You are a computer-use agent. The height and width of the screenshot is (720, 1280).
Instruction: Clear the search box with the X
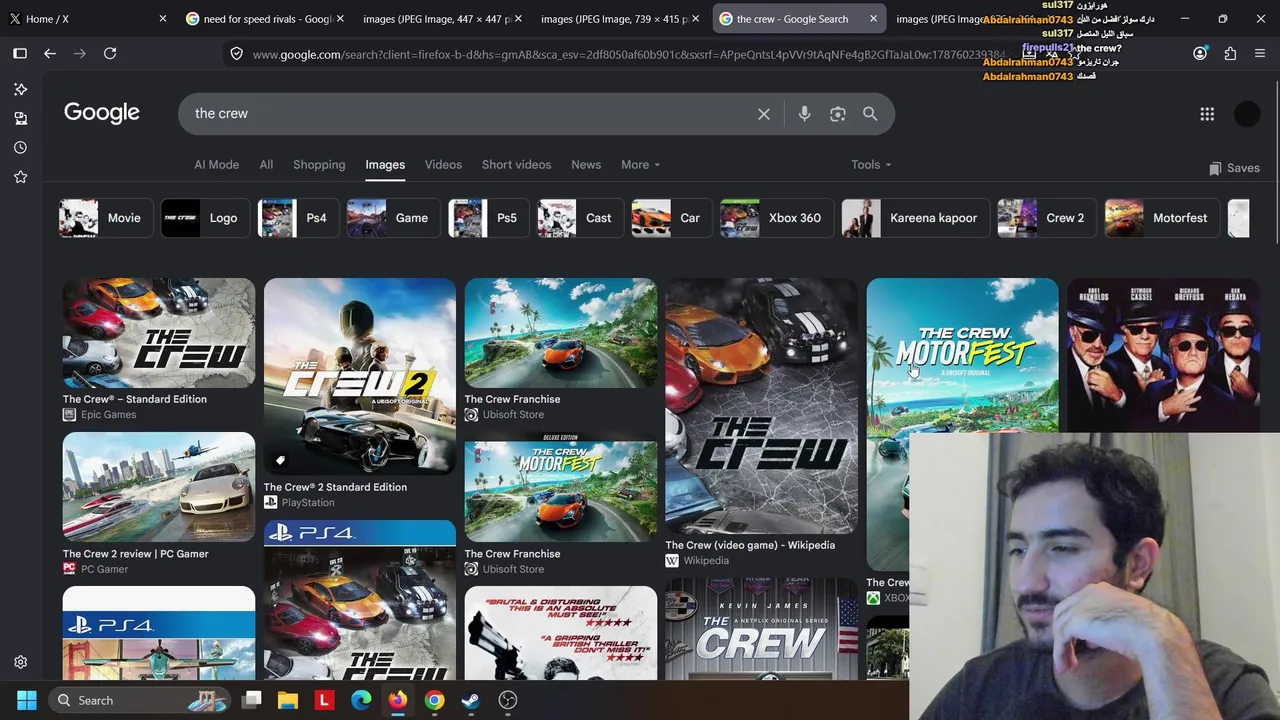pyautogui.click(x=764, y=114)
